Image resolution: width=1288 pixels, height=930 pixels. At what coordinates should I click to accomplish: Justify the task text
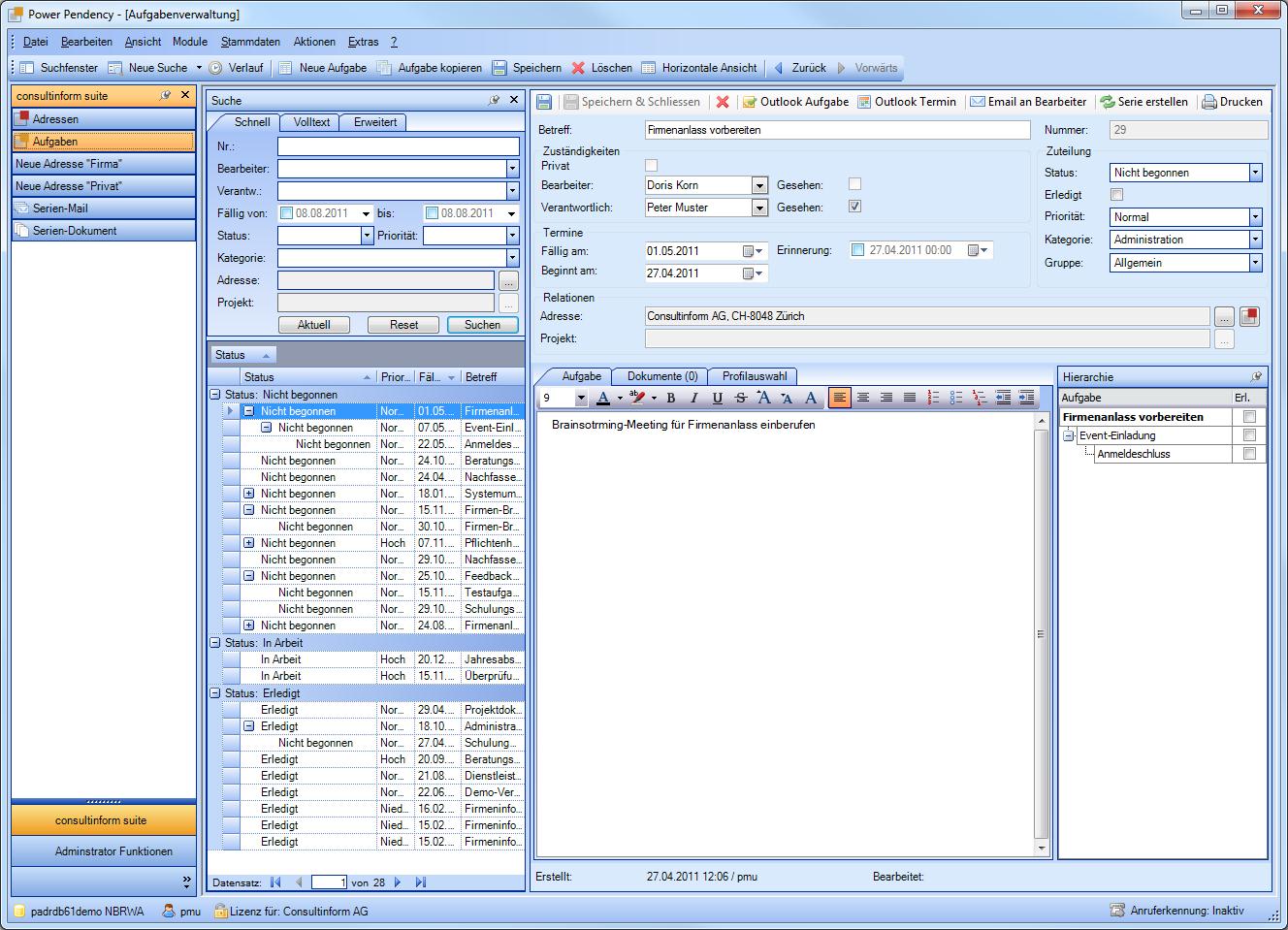point(910,398)
